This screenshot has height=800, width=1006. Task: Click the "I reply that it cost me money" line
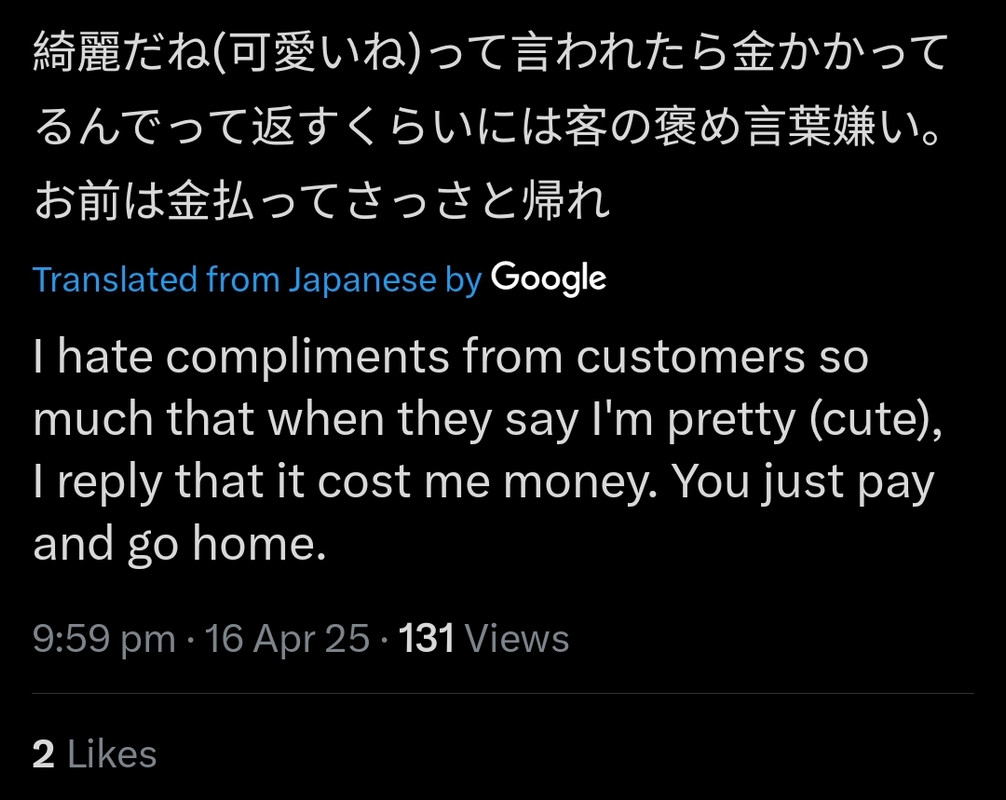(x=484, y=482)
